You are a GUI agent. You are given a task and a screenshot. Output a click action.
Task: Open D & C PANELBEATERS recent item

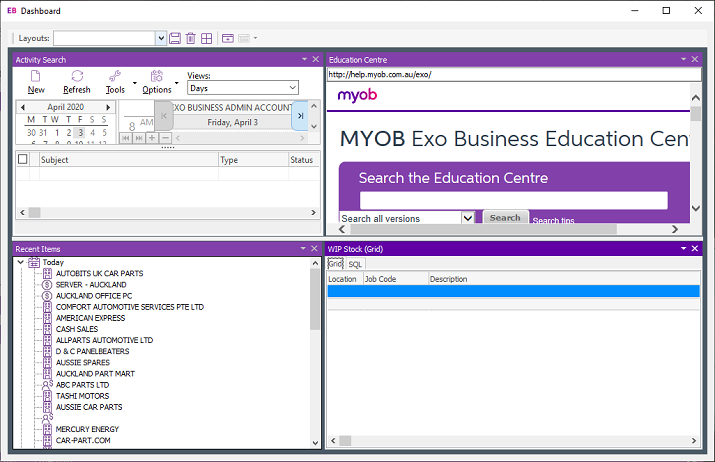[92, 352]
